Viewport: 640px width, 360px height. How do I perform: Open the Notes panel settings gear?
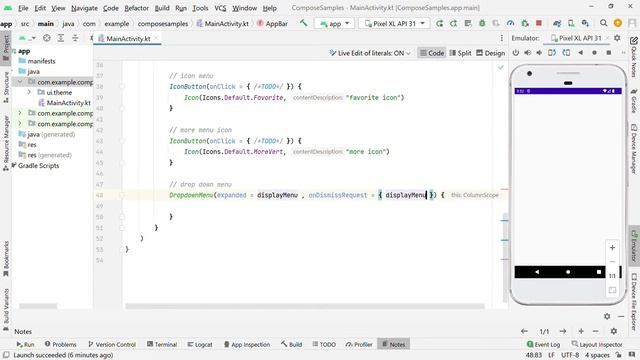click(x=613, y=331)
